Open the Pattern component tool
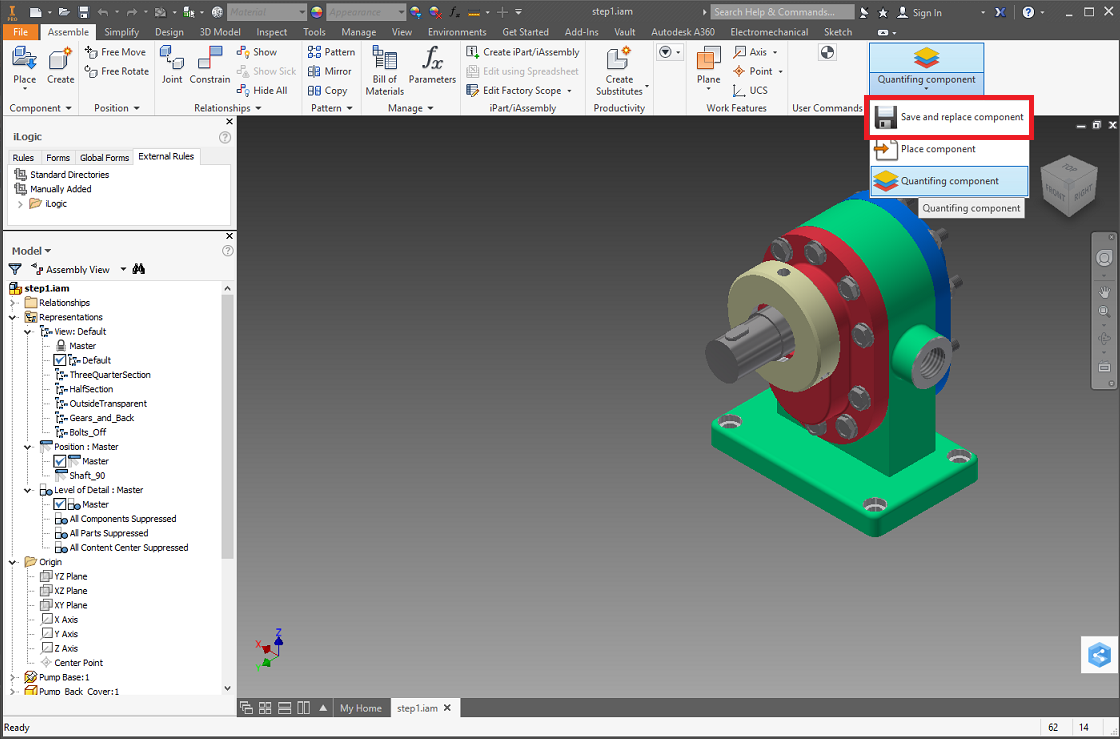This screenshot has height=739, width=1120. point(331,52)
